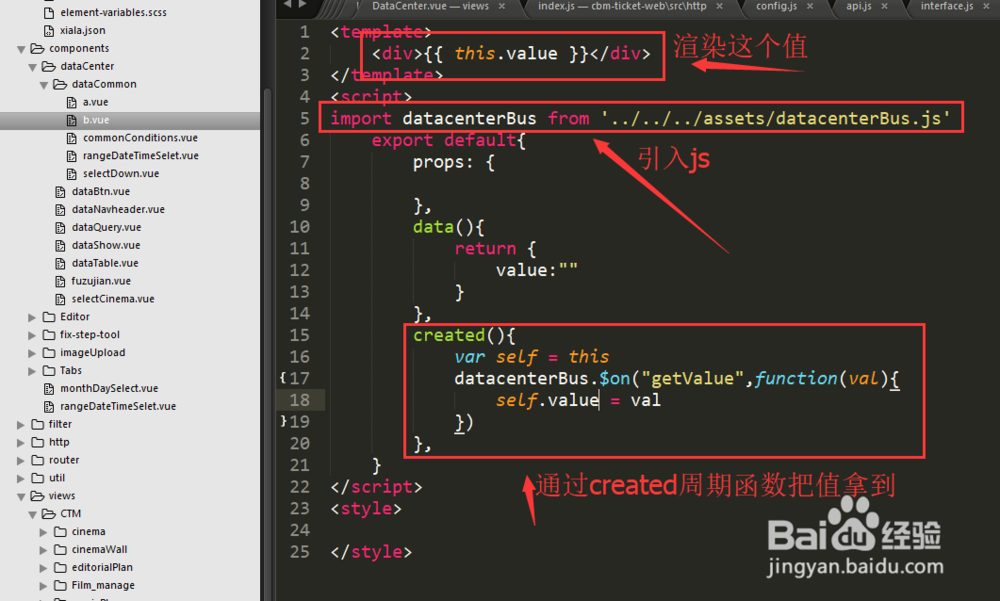
Task: Click 'export default' keyword on line 6
Action: [x=444, y=140]
